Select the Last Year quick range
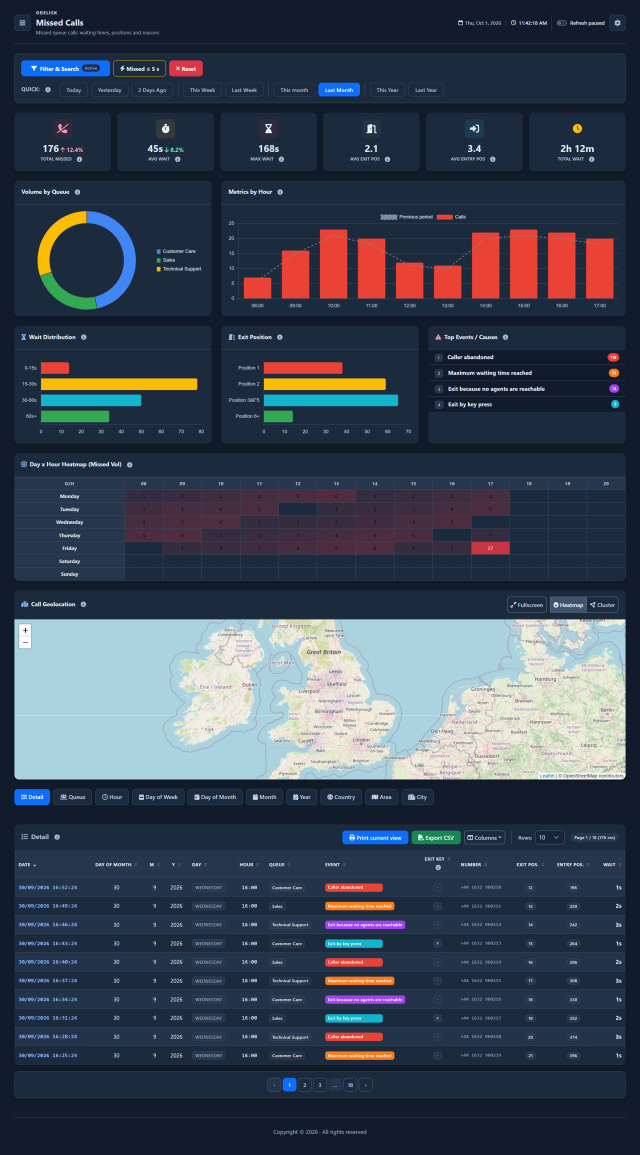Viewport: 640px width, 1155px height. [426, 90]
